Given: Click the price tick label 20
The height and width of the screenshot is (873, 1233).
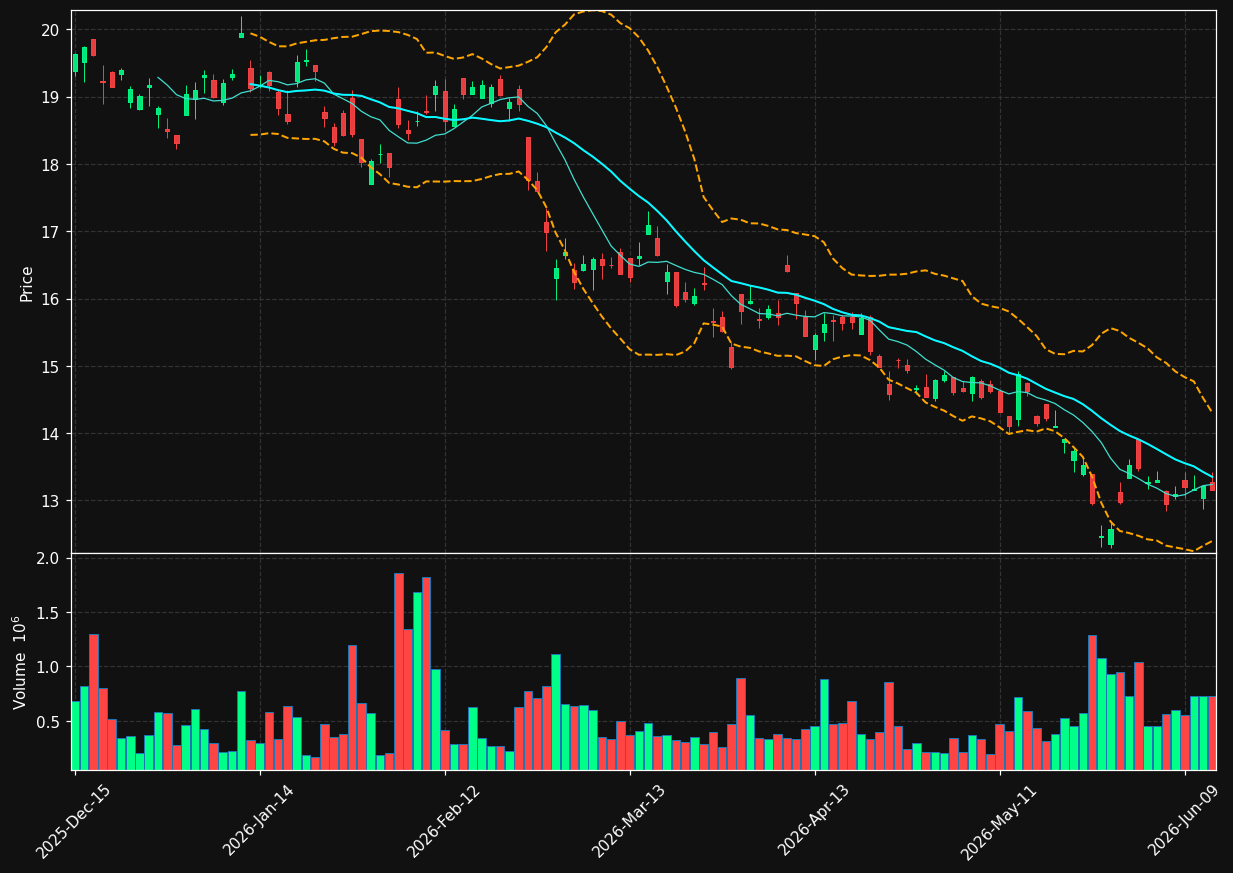Looking at the screenshot, I should (51, 30).
